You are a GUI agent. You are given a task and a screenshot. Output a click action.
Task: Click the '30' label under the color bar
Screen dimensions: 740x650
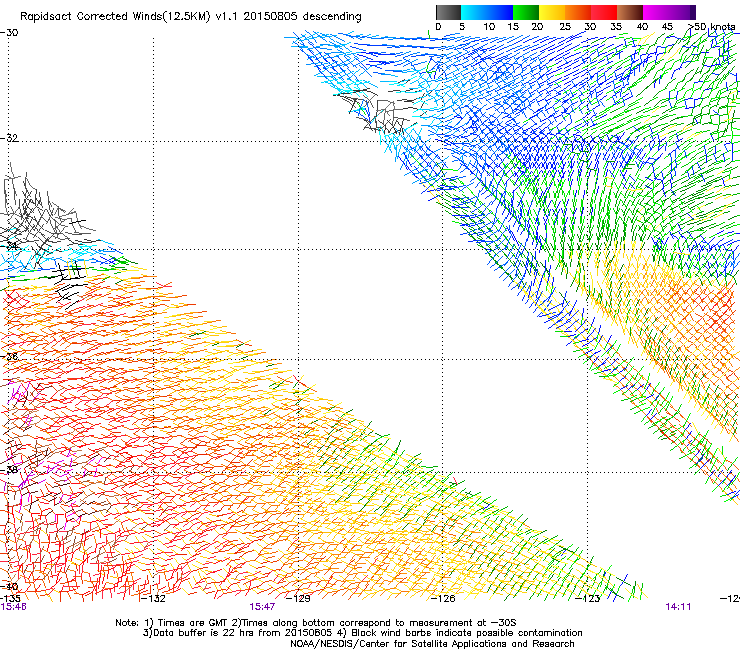point(590,27)
